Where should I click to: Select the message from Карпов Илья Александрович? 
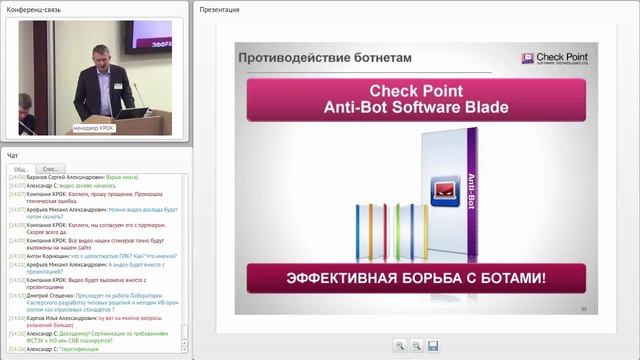(86, 322)
